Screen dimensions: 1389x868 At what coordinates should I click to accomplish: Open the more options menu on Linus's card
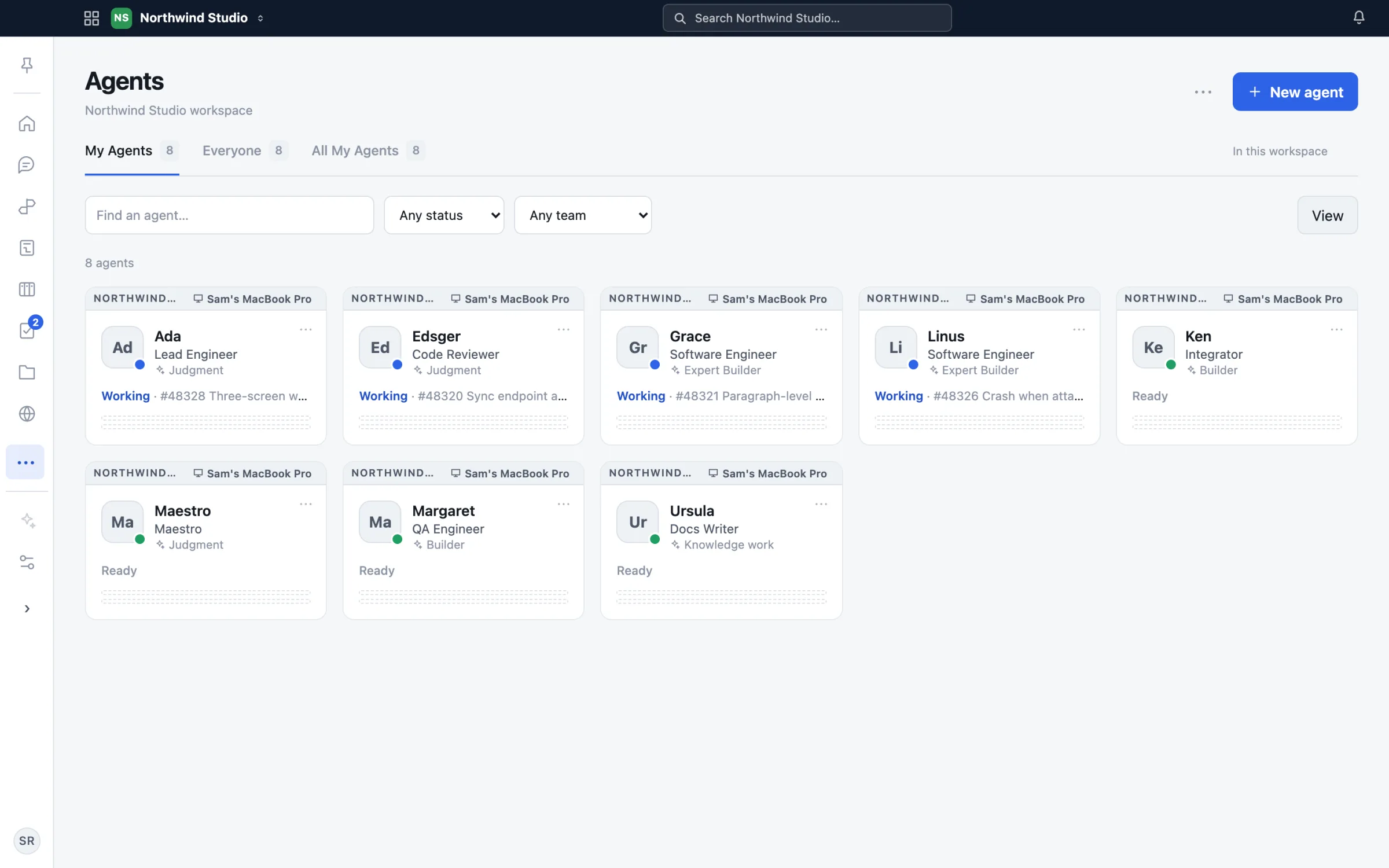coord(1079,330)
